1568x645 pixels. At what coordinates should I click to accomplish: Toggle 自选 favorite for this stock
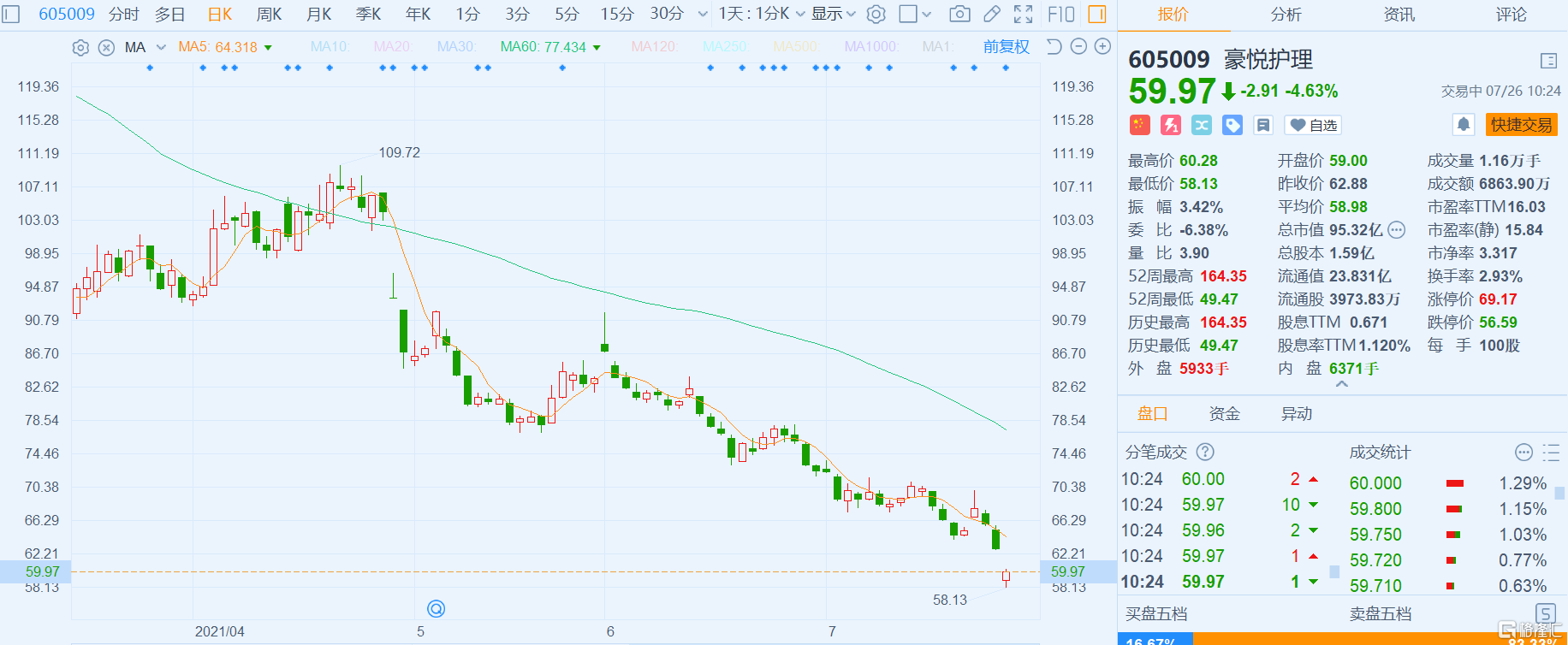pos(1313,125)
